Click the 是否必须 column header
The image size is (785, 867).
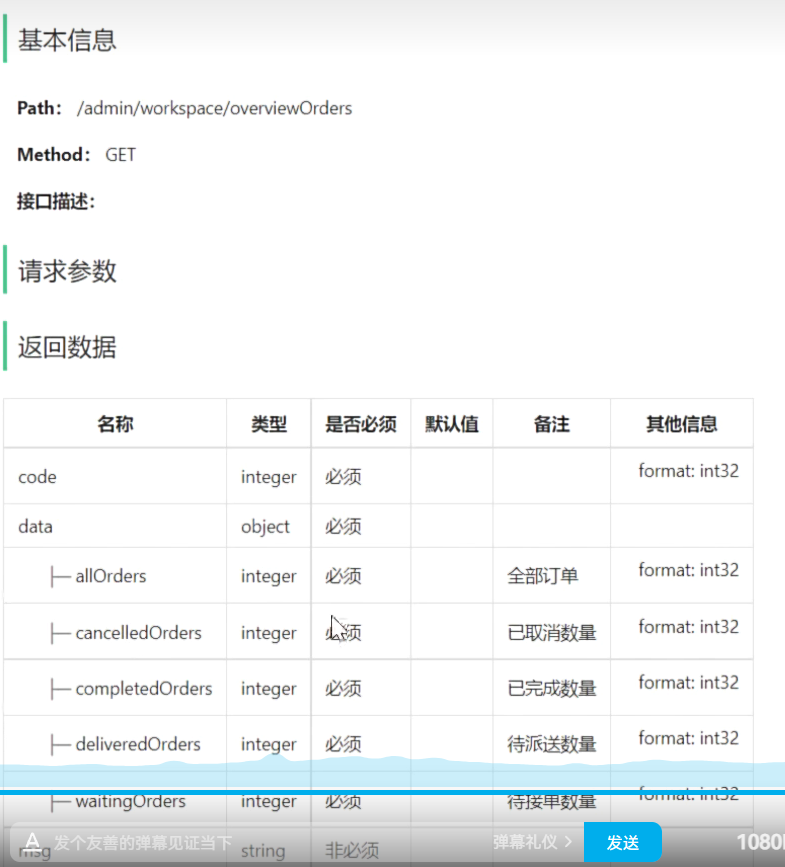(x=360, y=424)
